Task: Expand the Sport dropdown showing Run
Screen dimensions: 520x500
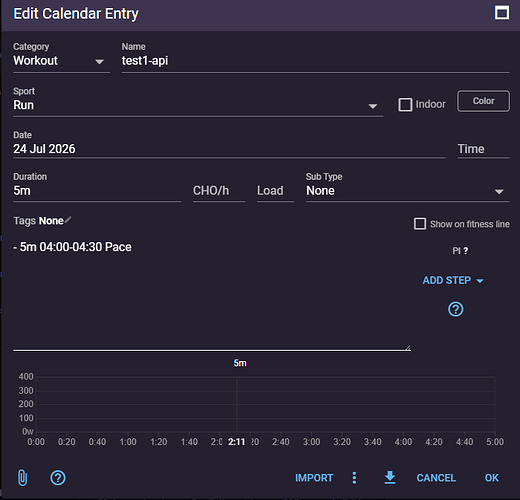Action: pyautogui.click(x=198, y=105)
